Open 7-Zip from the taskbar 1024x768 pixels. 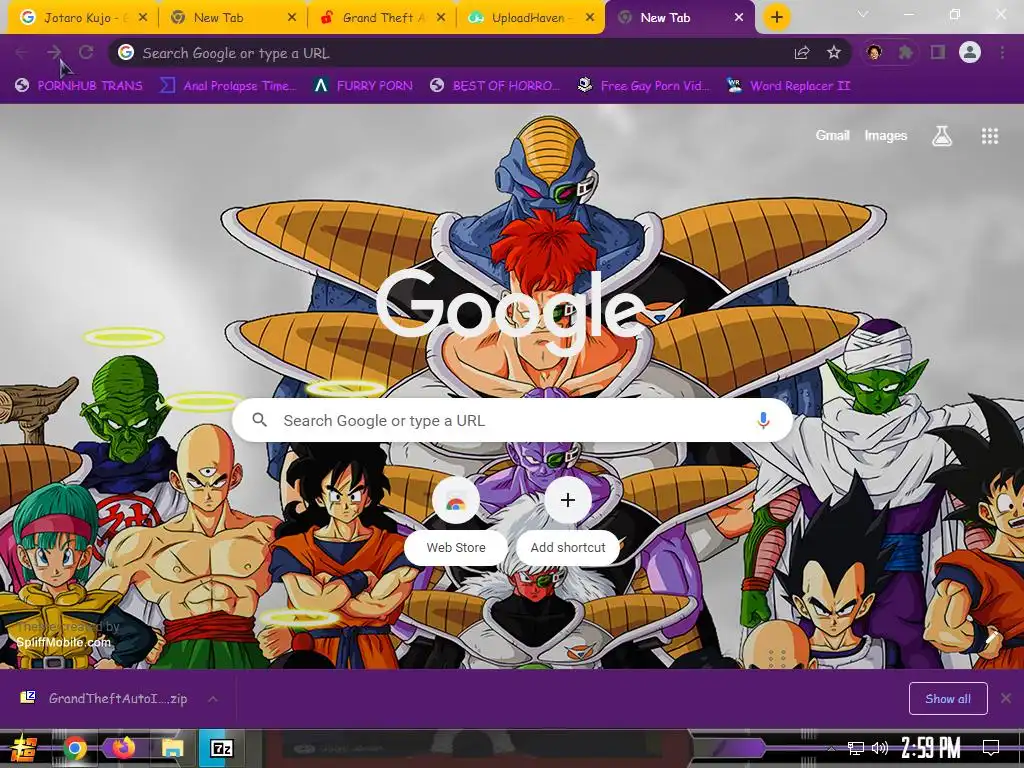(221, 748)
